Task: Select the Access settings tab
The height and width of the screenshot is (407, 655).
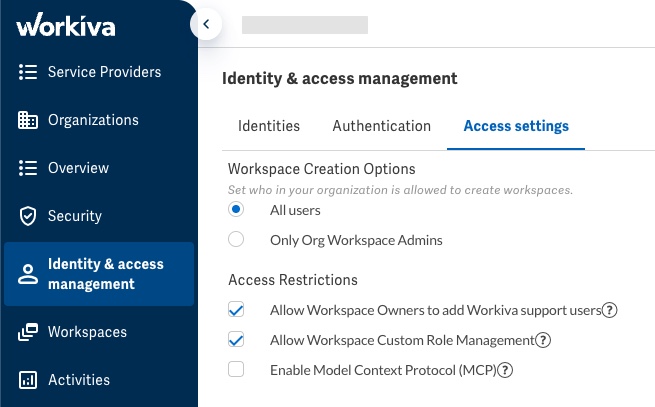Action: pyautogui.click(x=516, y=126)
